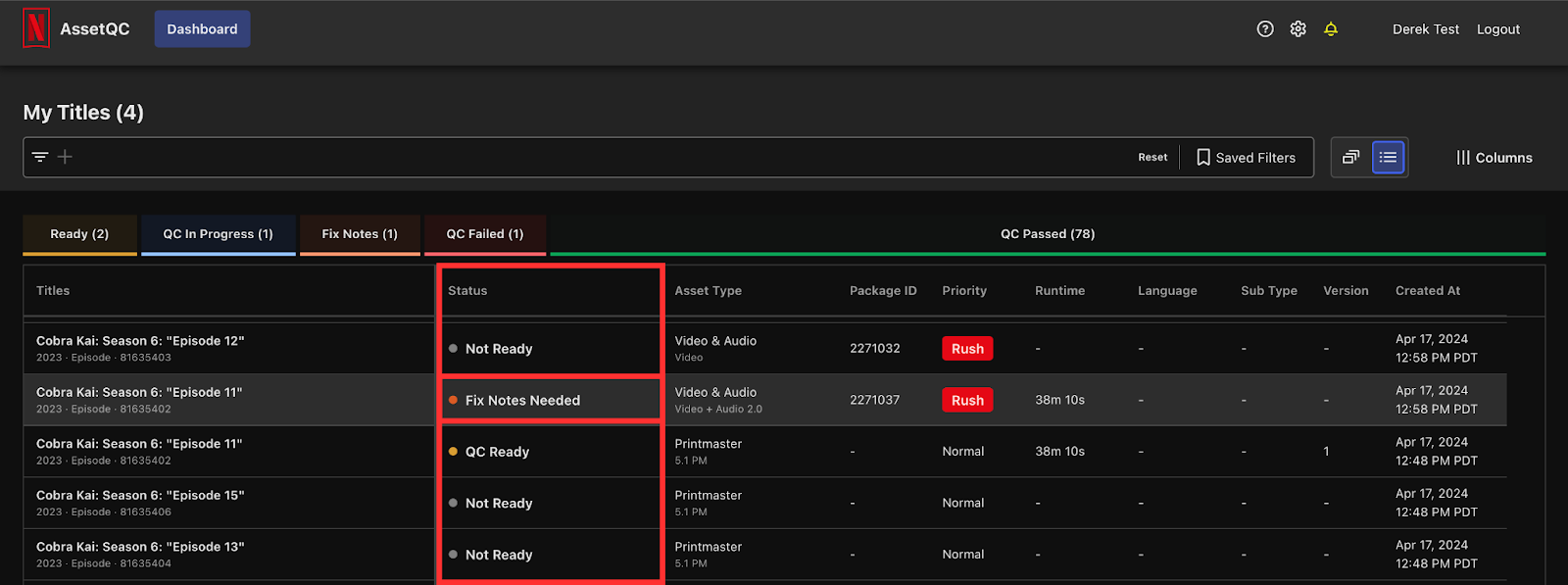Screen dimensions: 1568x585
Task: Sort by the Titles column header
Action: [x=53, y=291]
